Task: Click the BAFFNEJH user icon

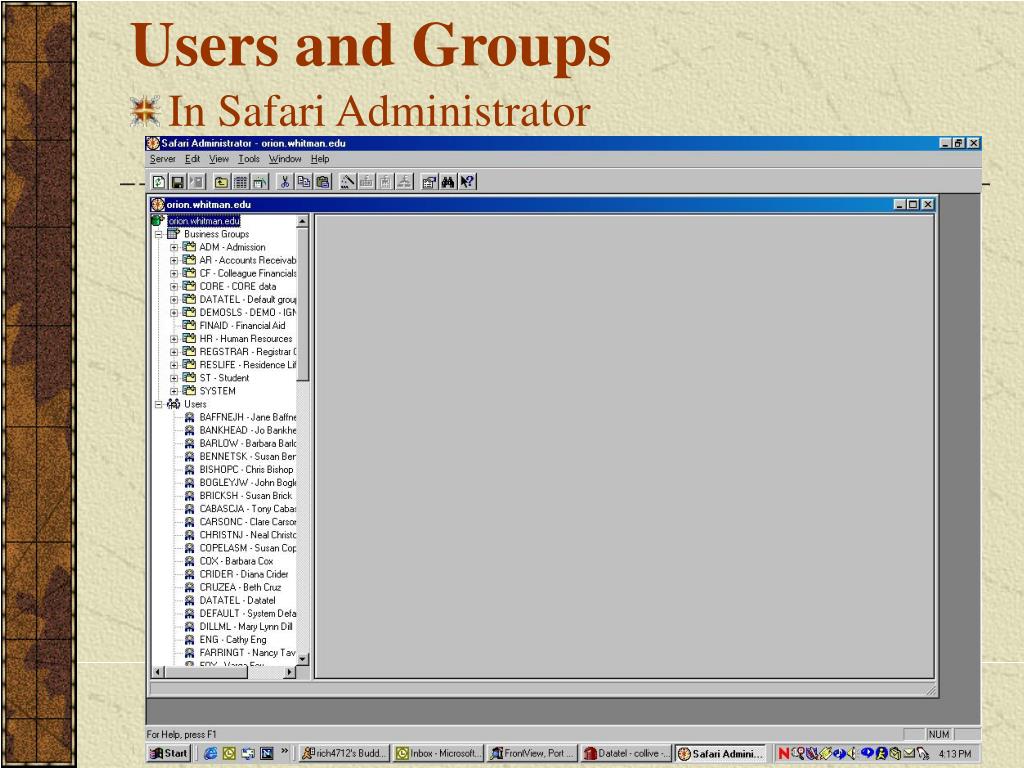Action: [189, 417]
